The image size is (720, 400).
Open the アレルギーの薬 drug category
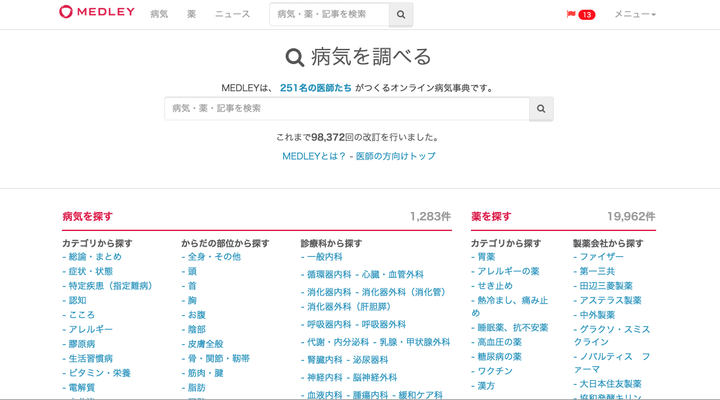click(508, 271)
